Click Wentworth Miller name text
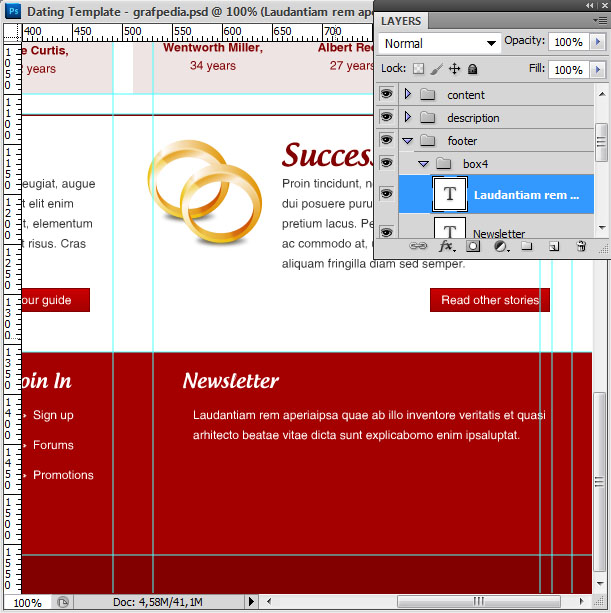This screenshot has height=613, width=611. click(213, 48)
